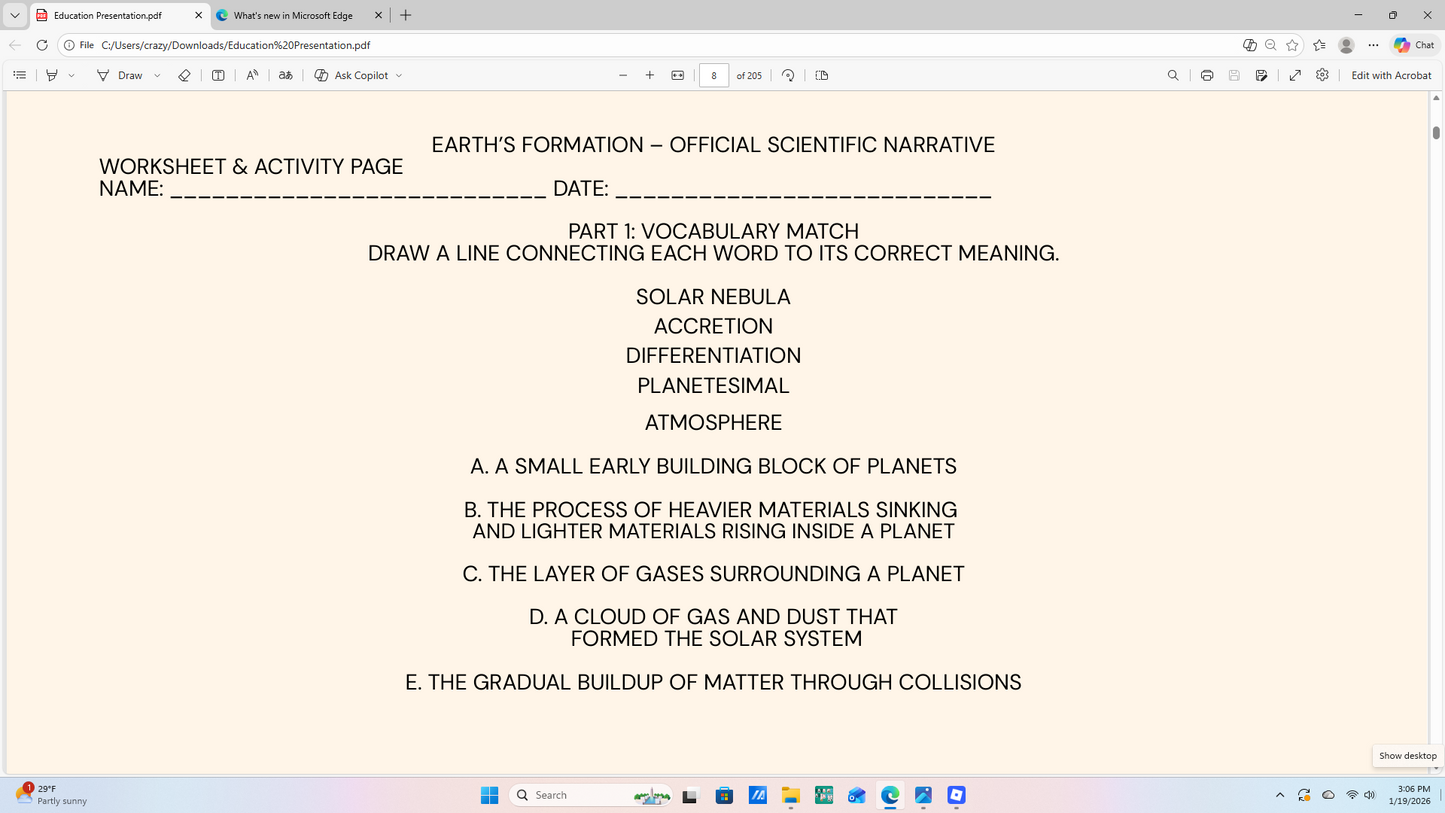
Task: Open Task View on the taskbar
Action: [689, 795]
